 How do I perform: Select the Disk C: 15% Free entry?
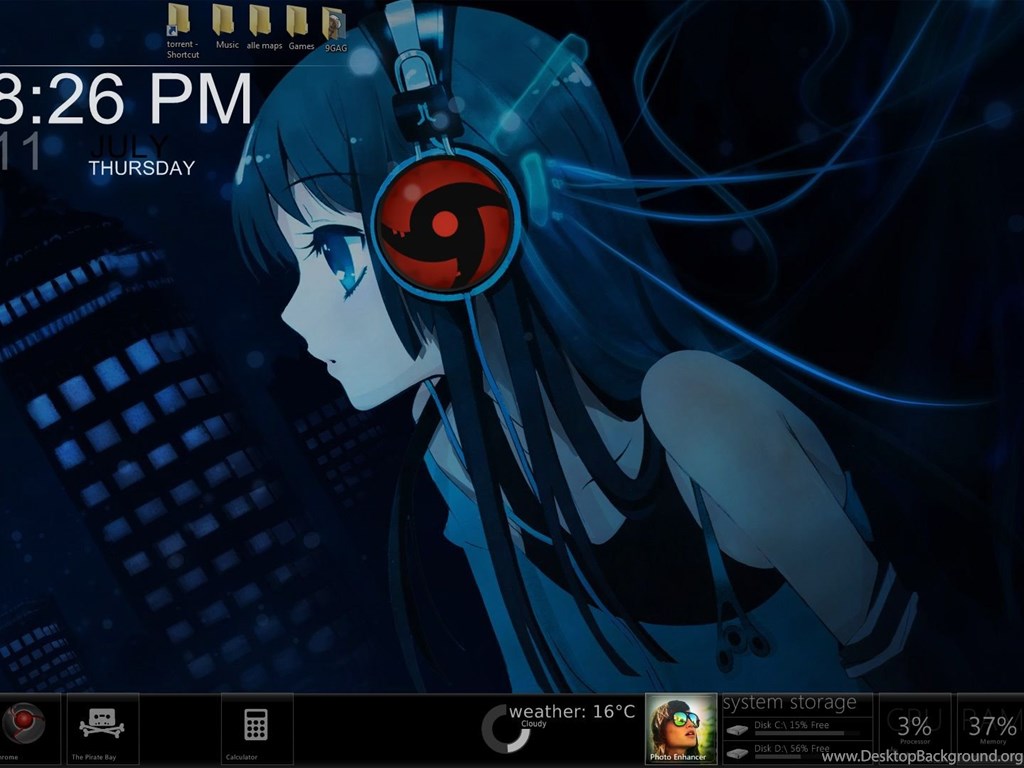coord(791,725)
